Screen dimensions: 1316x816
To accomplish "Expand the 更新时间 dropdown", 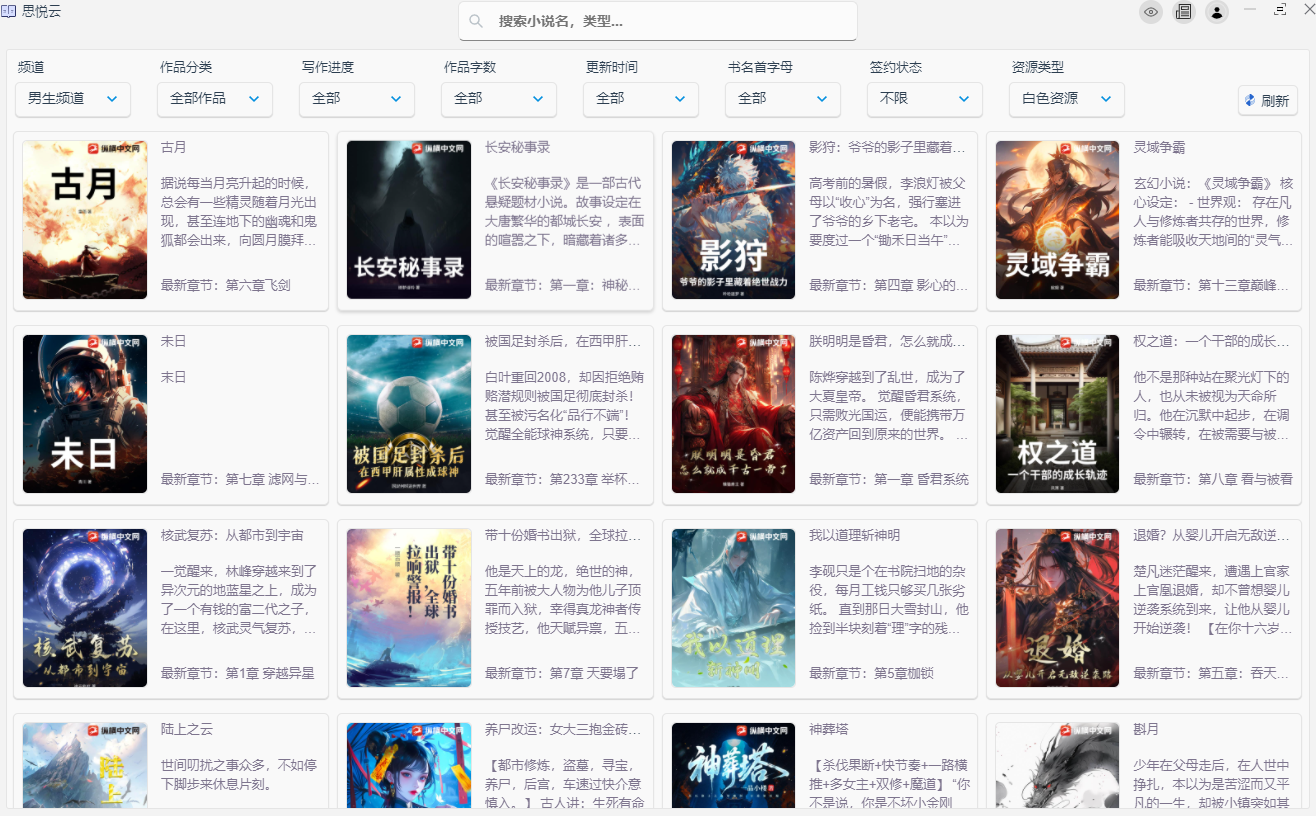I will click(641, 99).
